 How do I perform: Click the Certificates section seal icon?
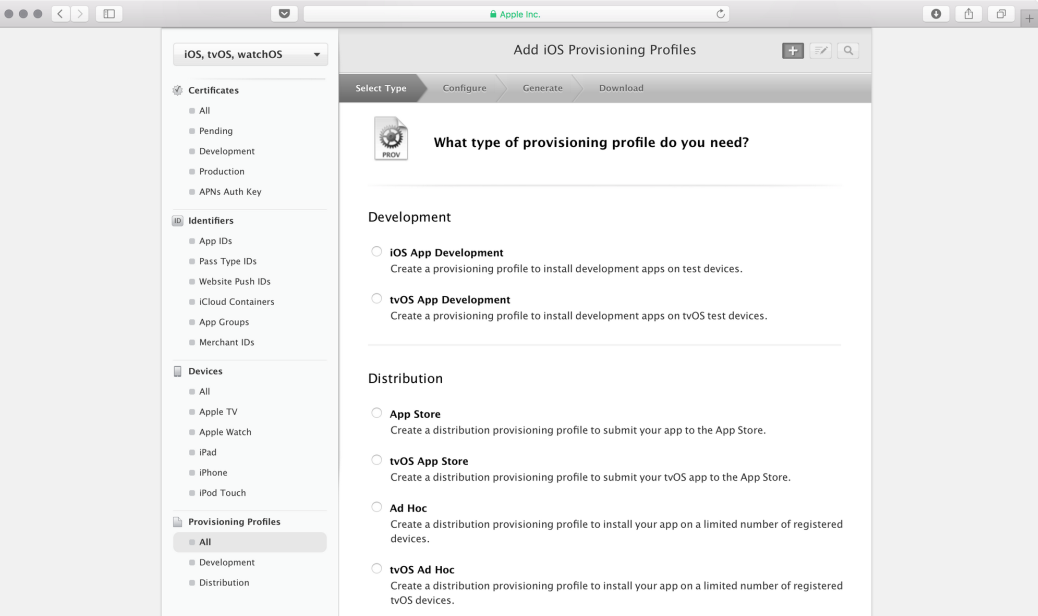(x=177, y=90)
